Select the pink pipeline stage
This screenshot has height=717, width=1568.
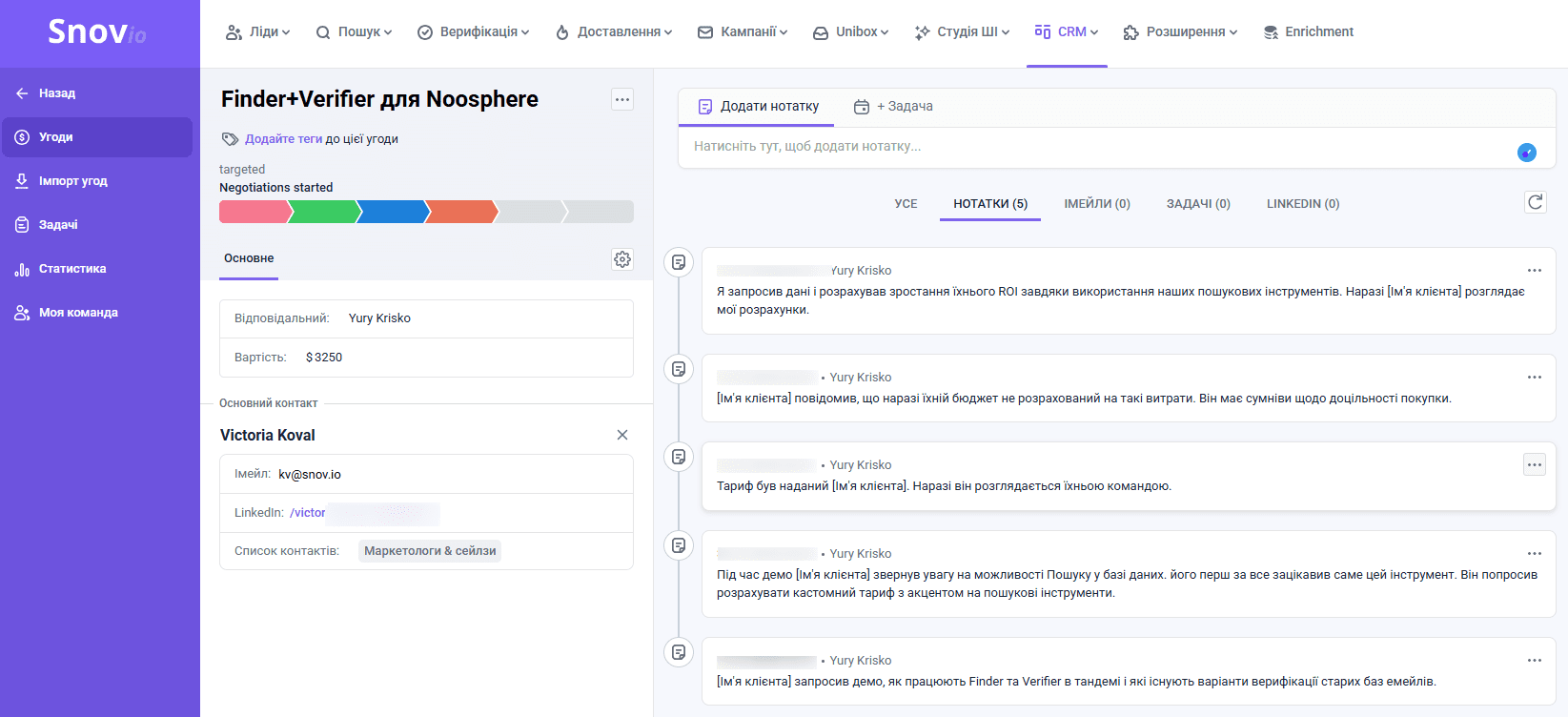254,212
